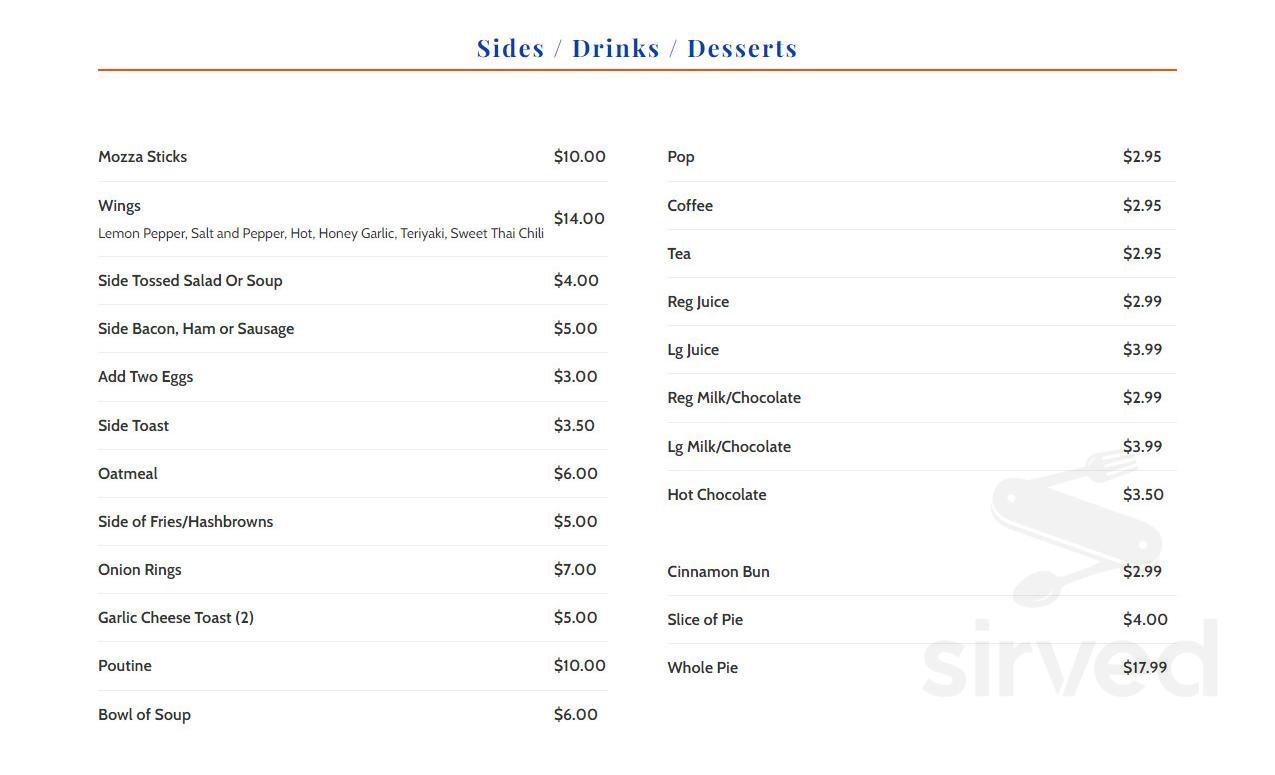Click the Poutine entry
Screen dimensions: 1275x775
[x=125, y=665]
